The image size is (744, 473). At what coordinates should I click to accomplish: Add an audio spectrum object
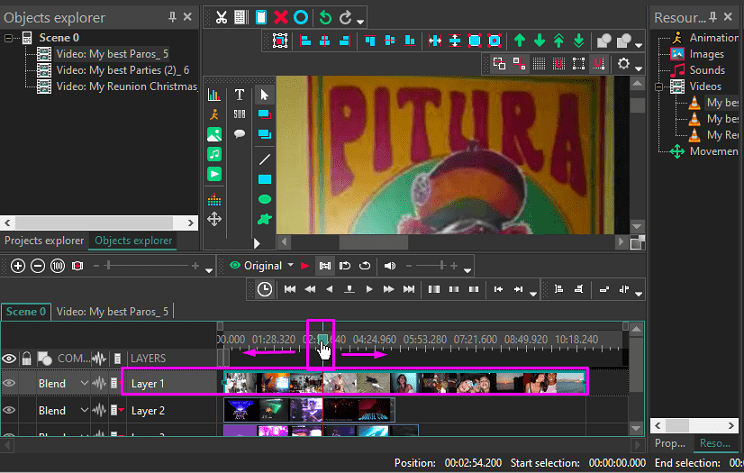[x=214, y=199]
